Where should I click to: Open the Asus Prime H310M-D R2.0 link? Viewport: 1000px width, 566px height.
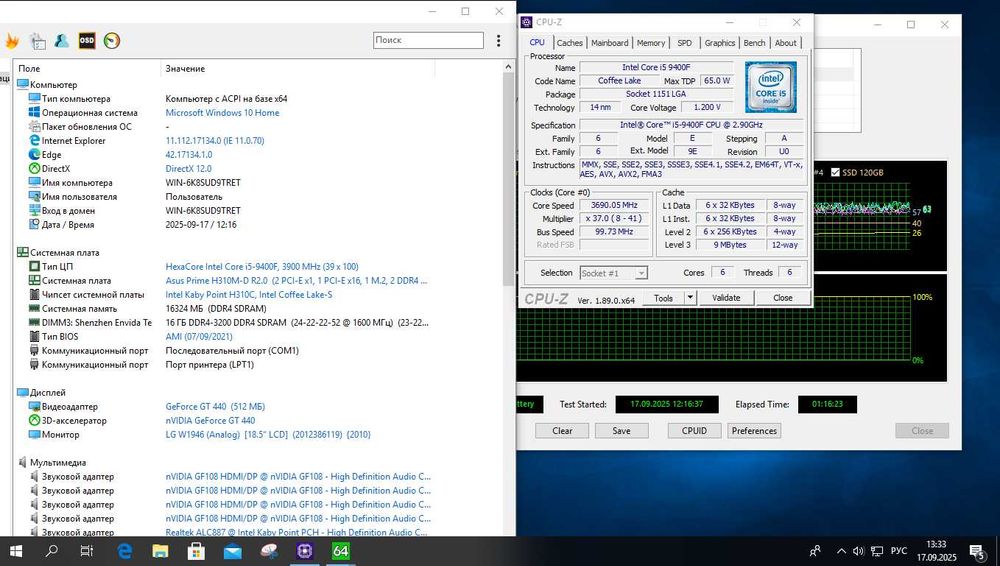297,280
